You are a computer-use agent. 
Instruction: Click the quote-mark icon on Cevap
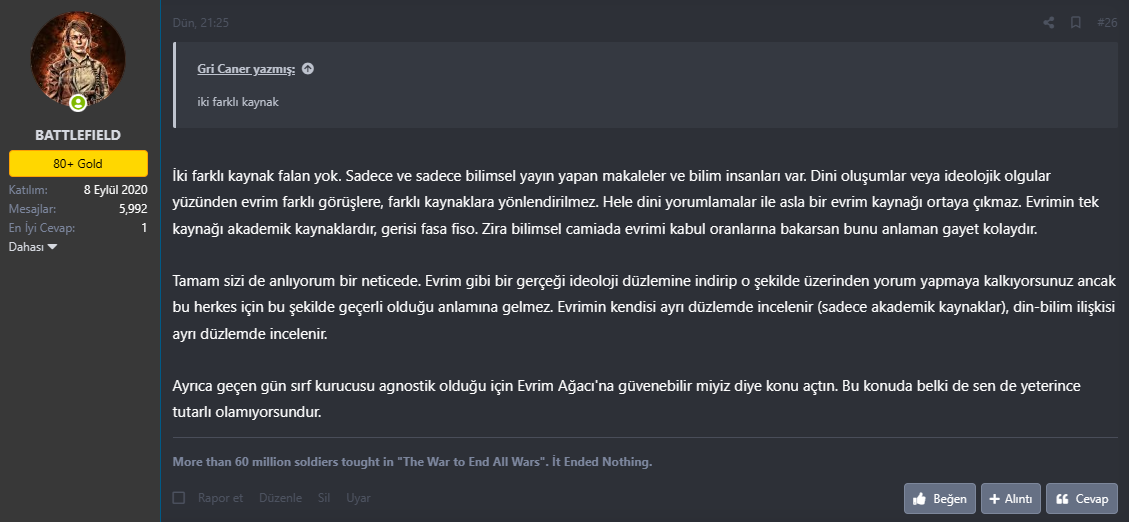1063,498
